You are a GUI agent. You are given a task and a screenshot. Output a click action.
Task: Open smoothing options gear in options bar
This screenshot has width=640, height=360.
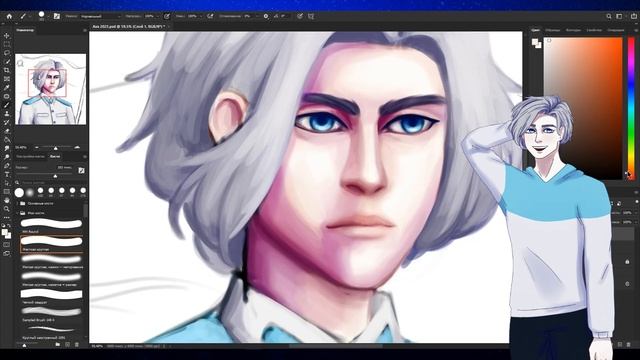[x=266, y=16]
